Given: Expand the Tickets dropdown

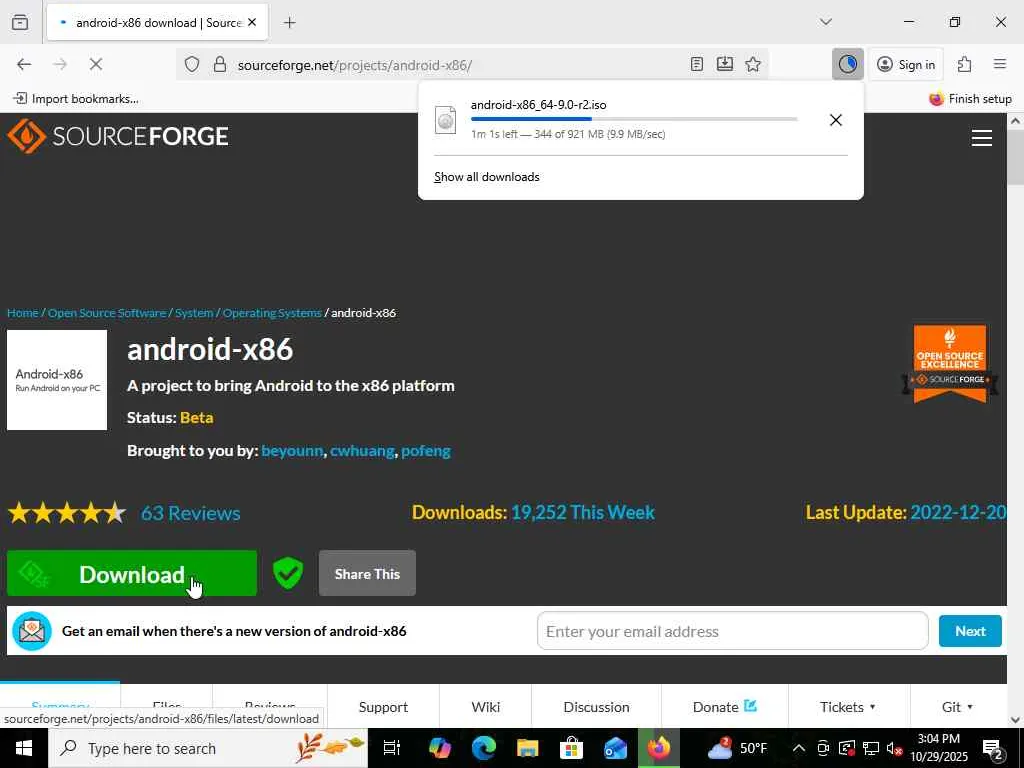Looking at the screenshot, I should point(848,707).
